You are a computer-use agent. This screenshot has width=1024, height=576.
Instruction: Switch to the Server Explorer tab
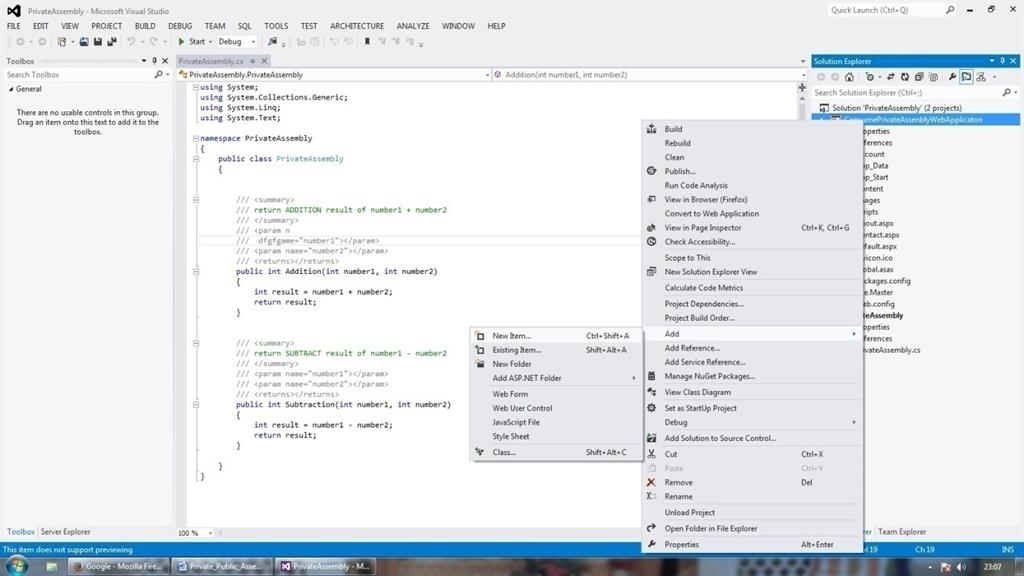(65, 532)
